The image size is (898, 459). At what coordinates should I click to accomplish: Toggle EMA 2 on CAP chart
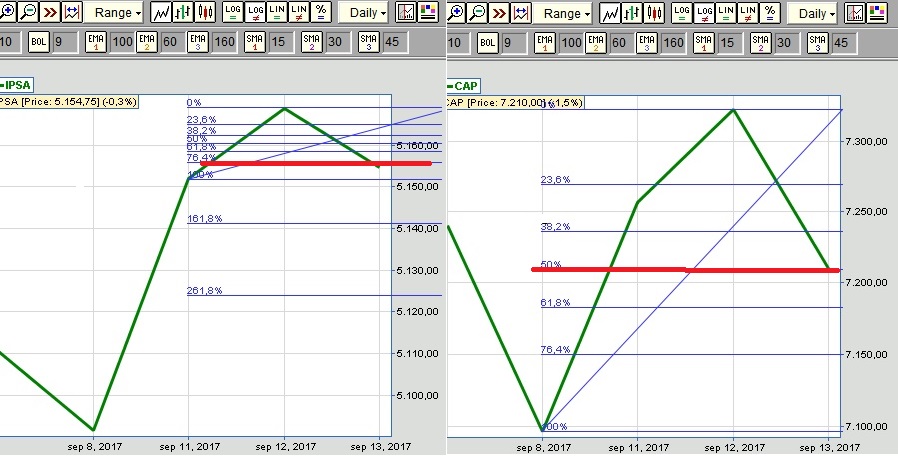[x=596, y=43]
